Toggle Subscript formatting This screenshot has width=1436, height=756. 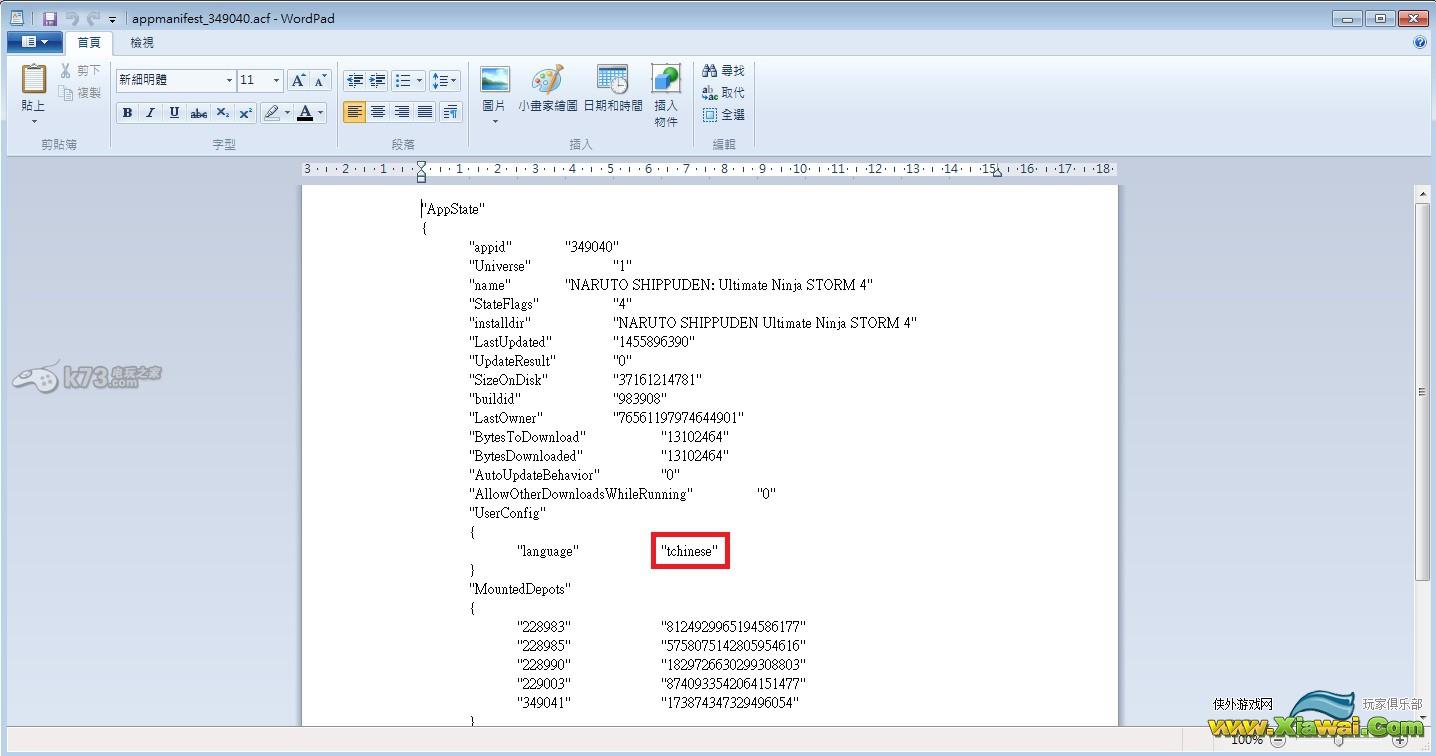tap(222, 113)
